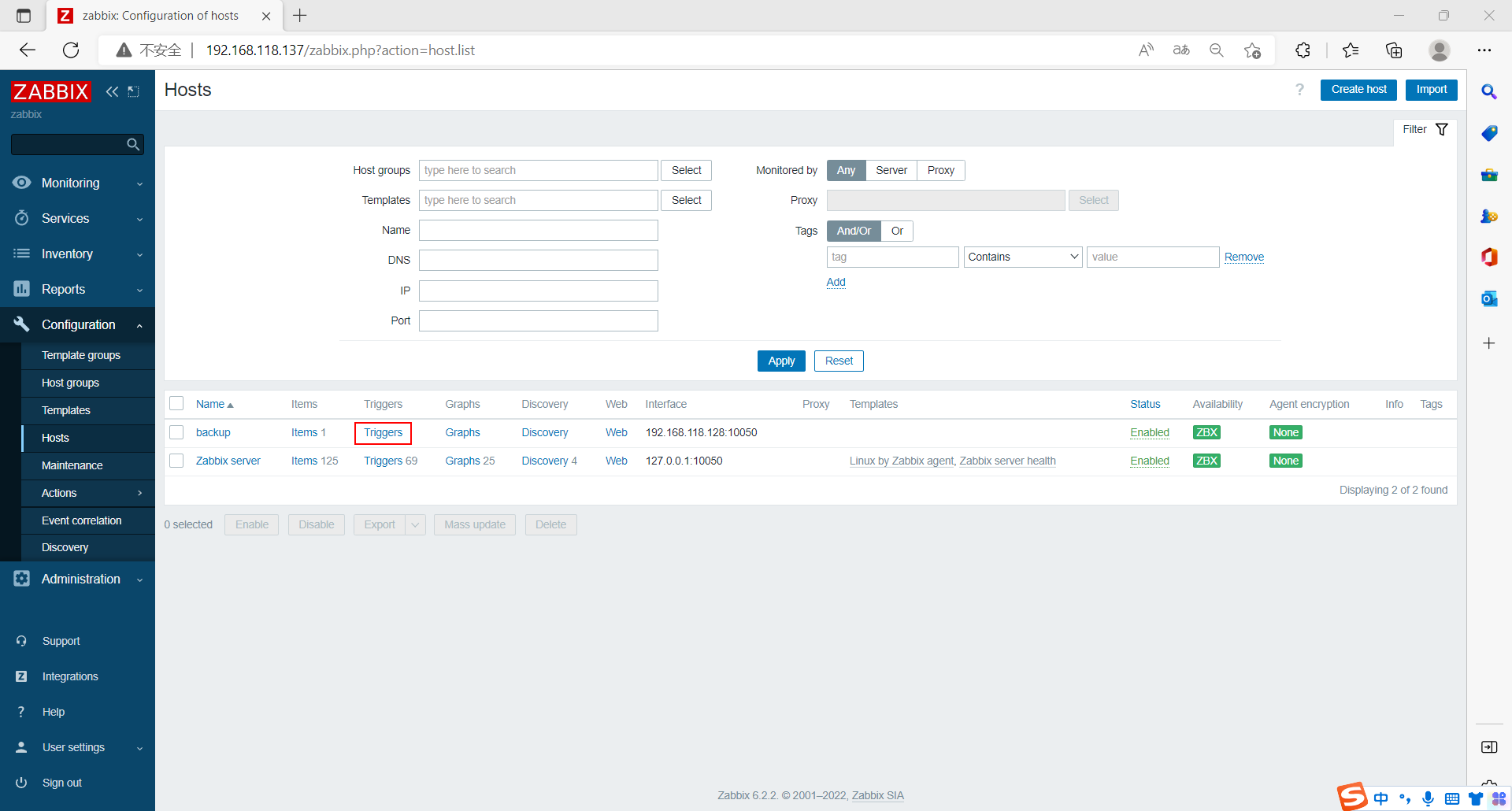This screenshot has width=1512, height=811.
Task: Open Triggers link for backup host
Action: (x=383, y=432)
